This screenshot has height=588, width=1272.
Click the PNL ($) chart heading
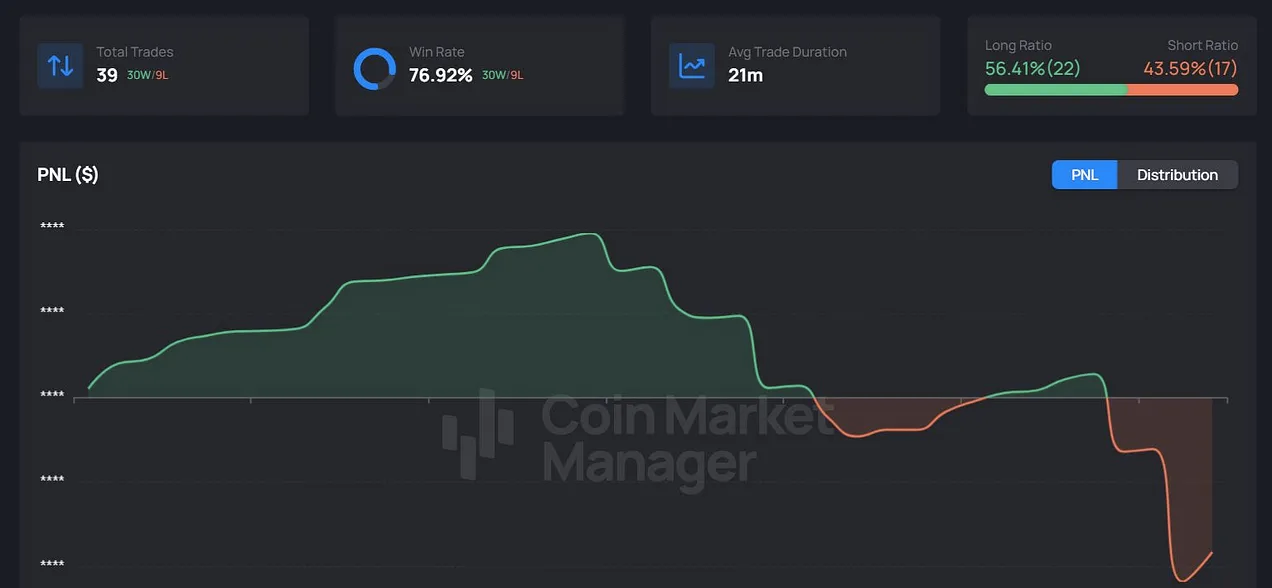tap(68, 175)
